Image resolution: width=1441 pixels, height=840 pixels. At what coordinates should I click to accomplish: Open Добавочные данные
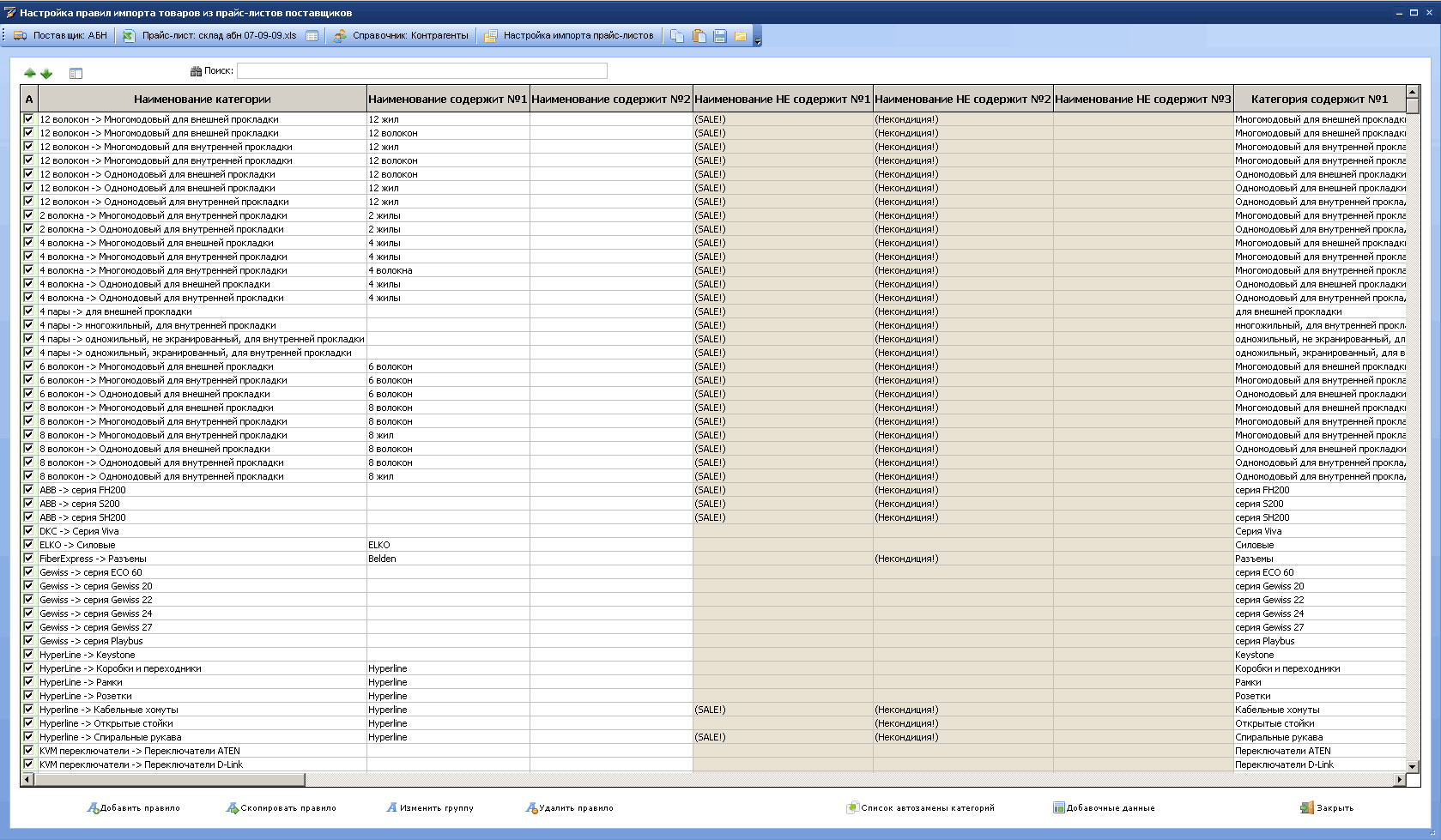(x=1105, y=807)
